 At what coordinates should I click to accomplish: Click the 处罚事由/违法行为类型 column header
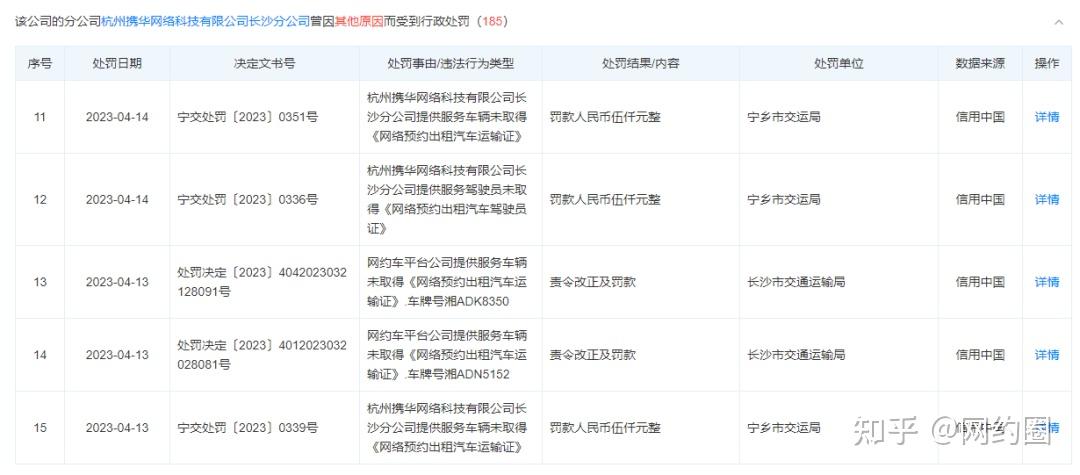point(450,63)
